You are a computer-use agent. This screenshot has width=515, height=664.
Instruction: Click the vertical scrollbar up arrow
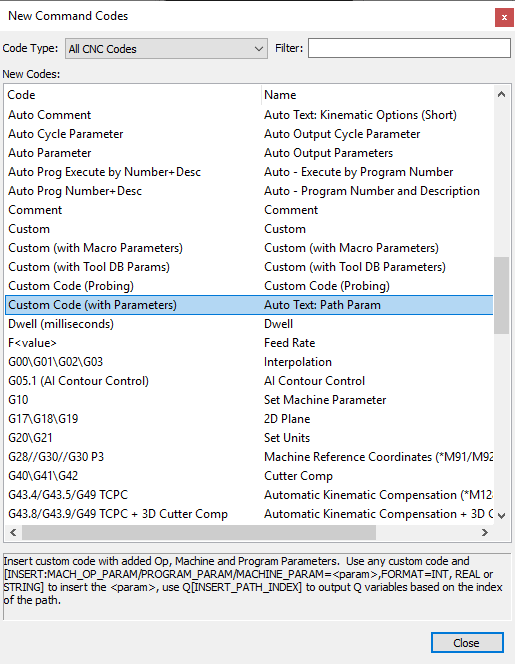(x=501, y=94)
